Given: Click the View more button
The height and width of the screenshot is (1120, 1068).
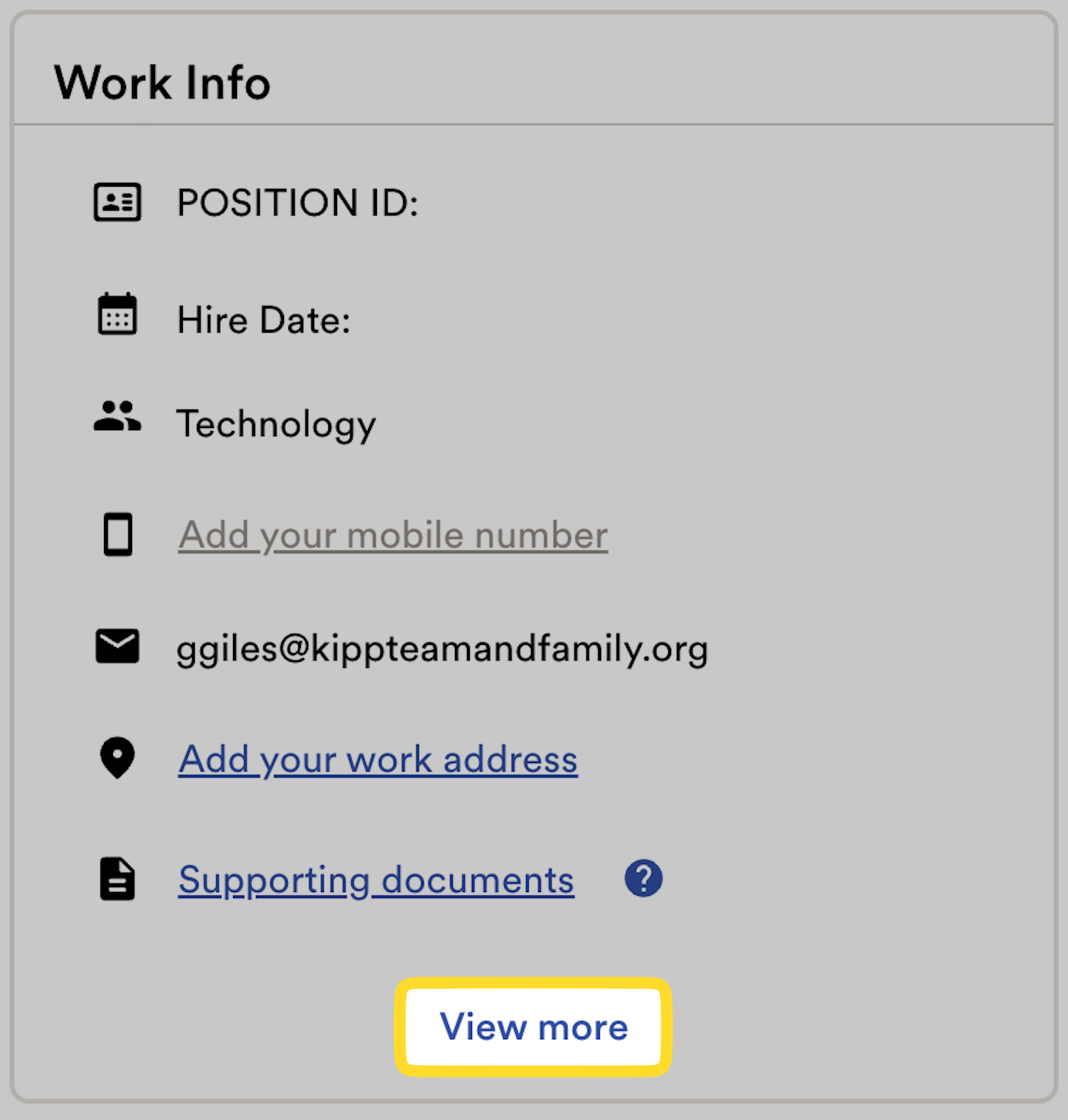Looking at the screenshot, I should pyautogui.click(x=533, y=1027).
